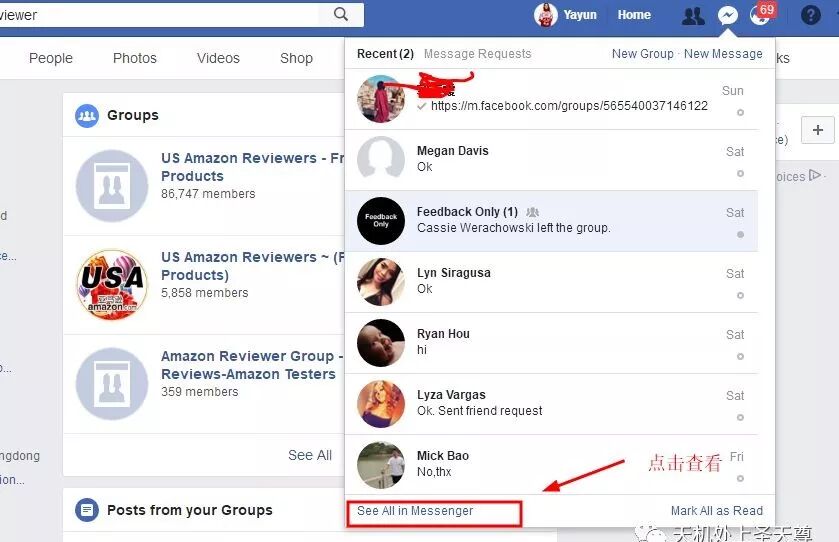Open the Message Requests tab
Screen dimensions: 839x542
pyautogui.click(x=477, y=54)
